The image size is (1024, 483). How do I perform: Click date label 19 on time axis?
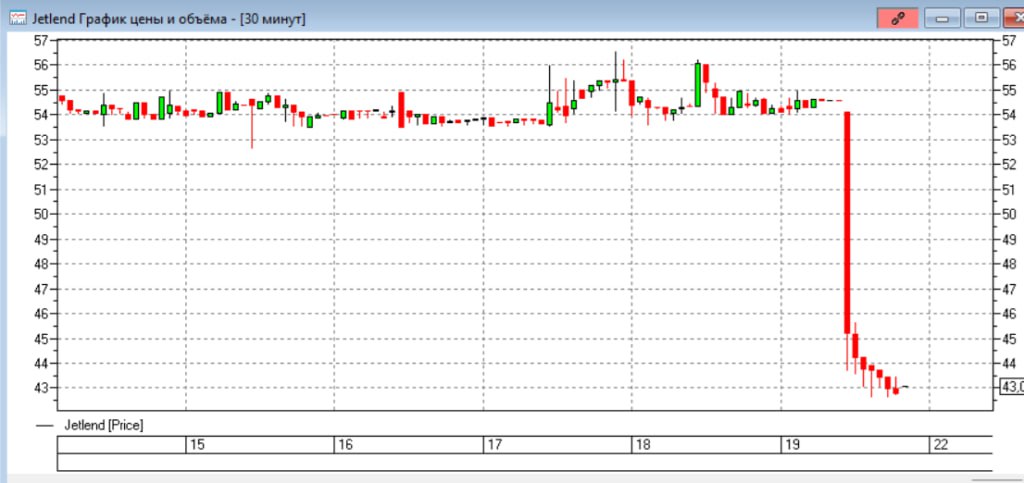click(793, 445)
